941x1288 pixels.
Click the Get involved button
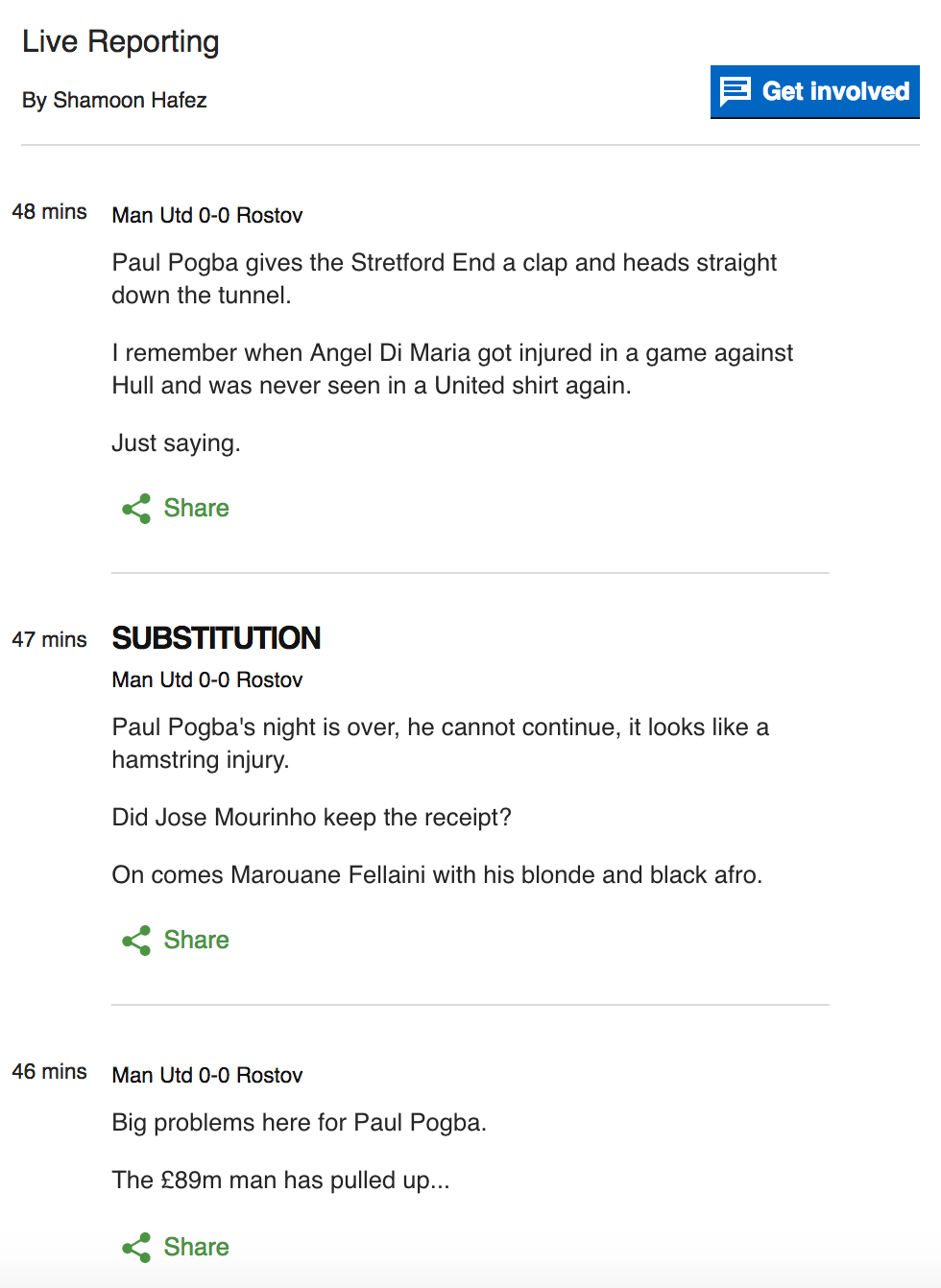pos(814,91)
